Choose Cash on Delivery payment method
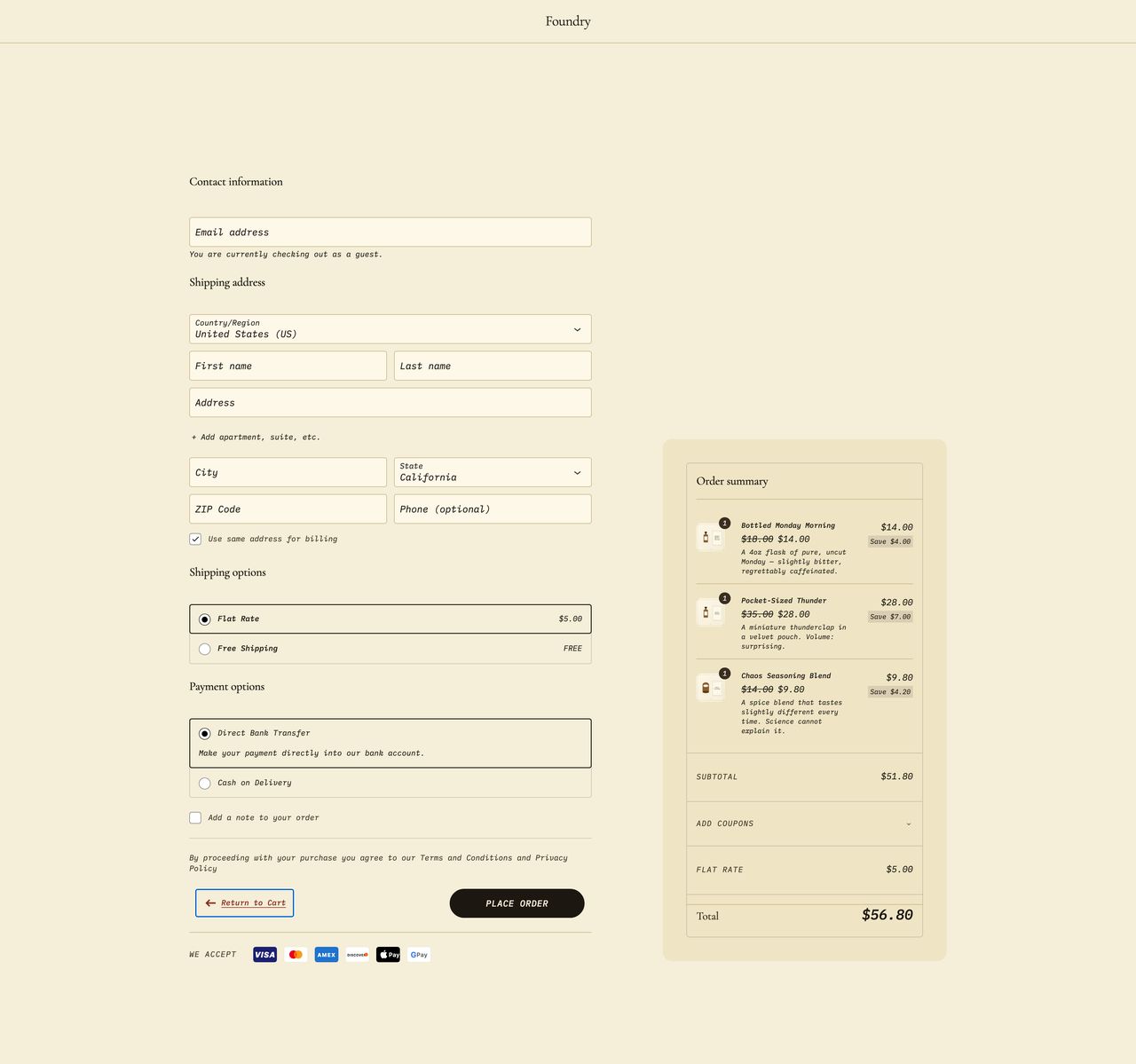The width and height of the screenshot is (1136, 1064). click(x=205, y=783)
